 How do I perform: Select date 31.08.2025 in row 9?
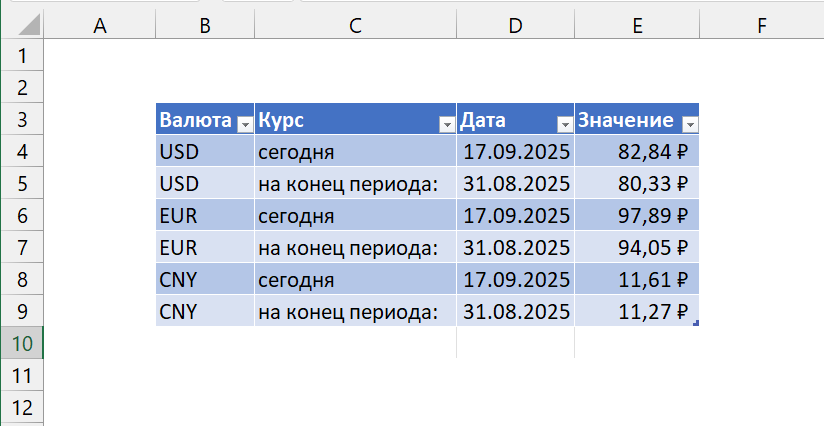516,311
